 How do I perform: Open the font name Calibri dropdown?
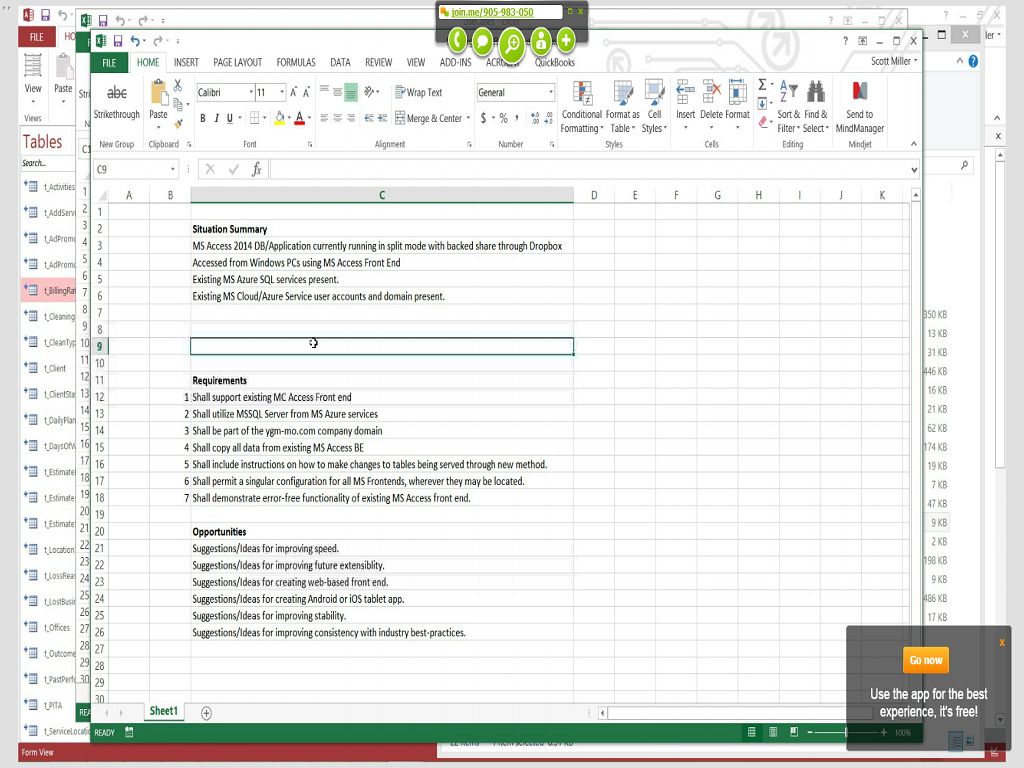(250, 92)
